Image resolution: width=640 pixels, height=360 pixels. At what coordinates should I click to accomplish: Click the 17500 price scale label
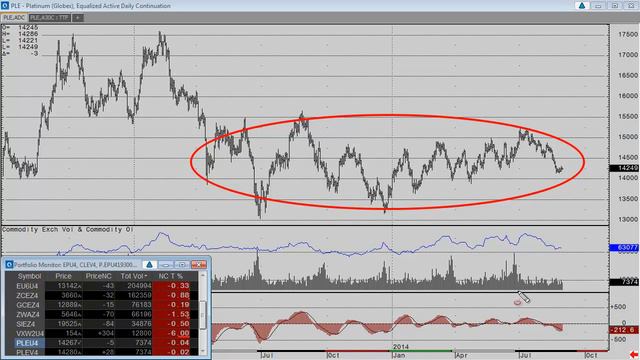click(x=628, y=35)
